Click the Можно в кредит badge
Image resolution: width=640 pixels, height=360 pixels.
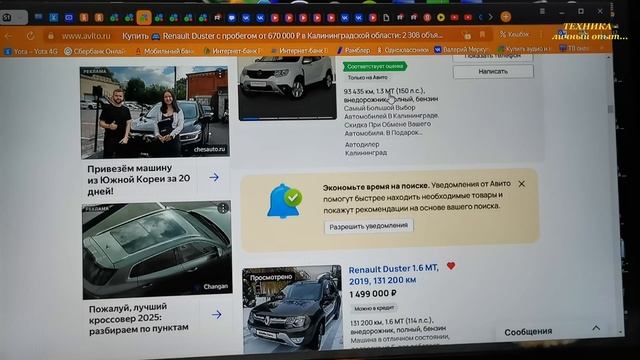(x=374, y=308)
